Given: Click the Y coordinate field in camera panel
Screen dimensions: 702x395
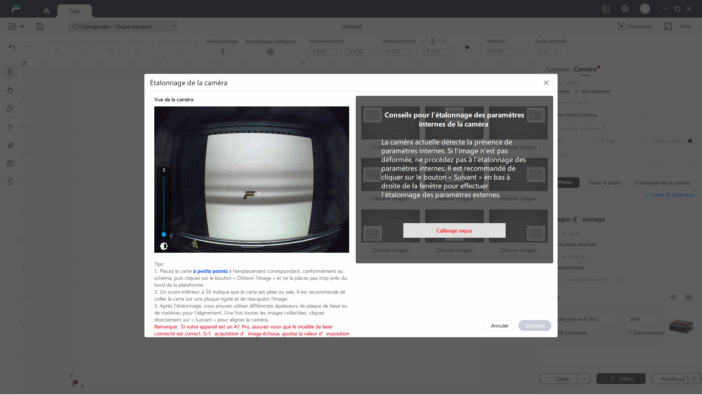Looking at the screenshot, I should 622,141.
